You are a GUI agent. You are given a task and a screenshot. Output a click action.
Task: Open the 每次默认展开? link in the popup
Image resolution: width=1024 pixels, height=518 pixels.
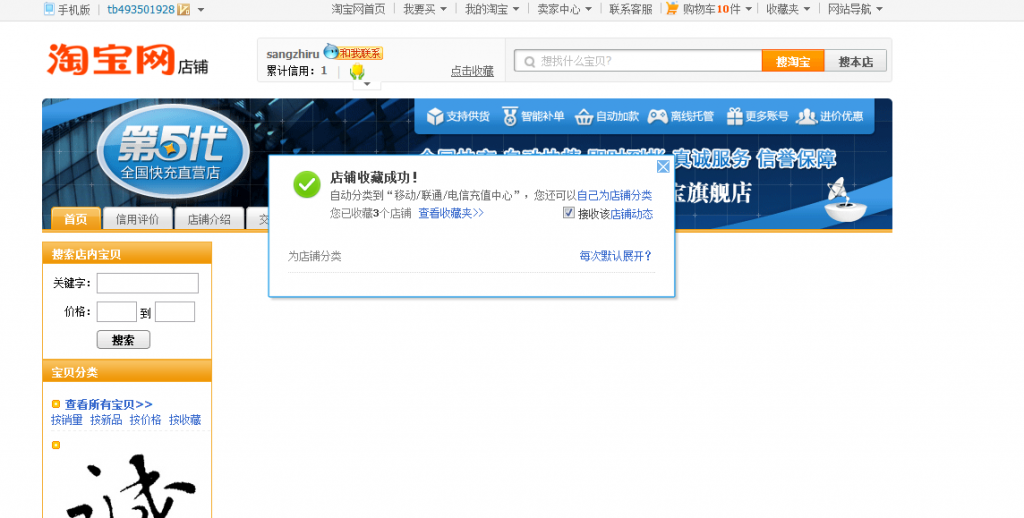(x=616, y=256)
